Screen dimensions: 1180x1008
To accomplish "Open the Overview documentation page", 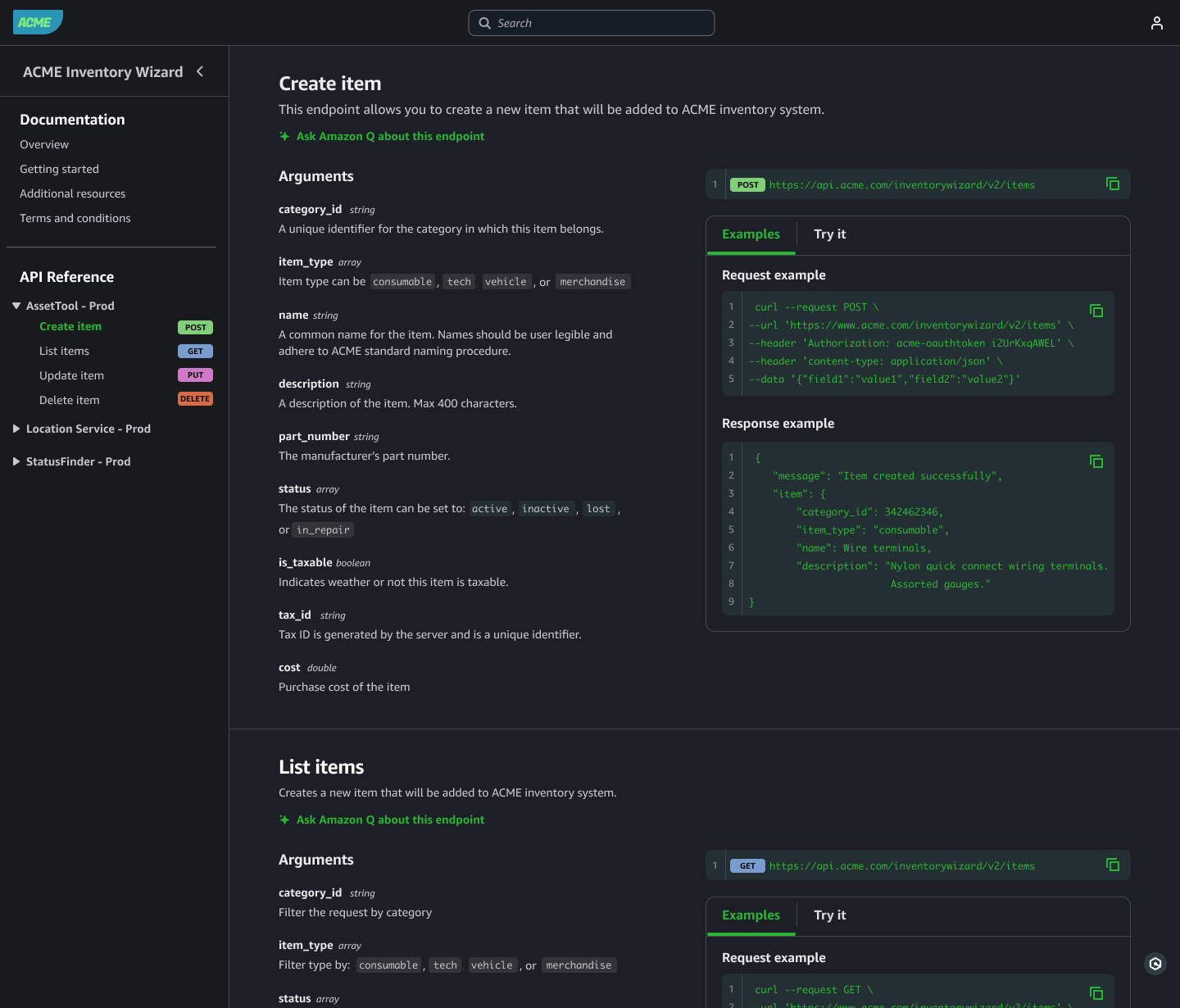I will (x=44, y=144).
